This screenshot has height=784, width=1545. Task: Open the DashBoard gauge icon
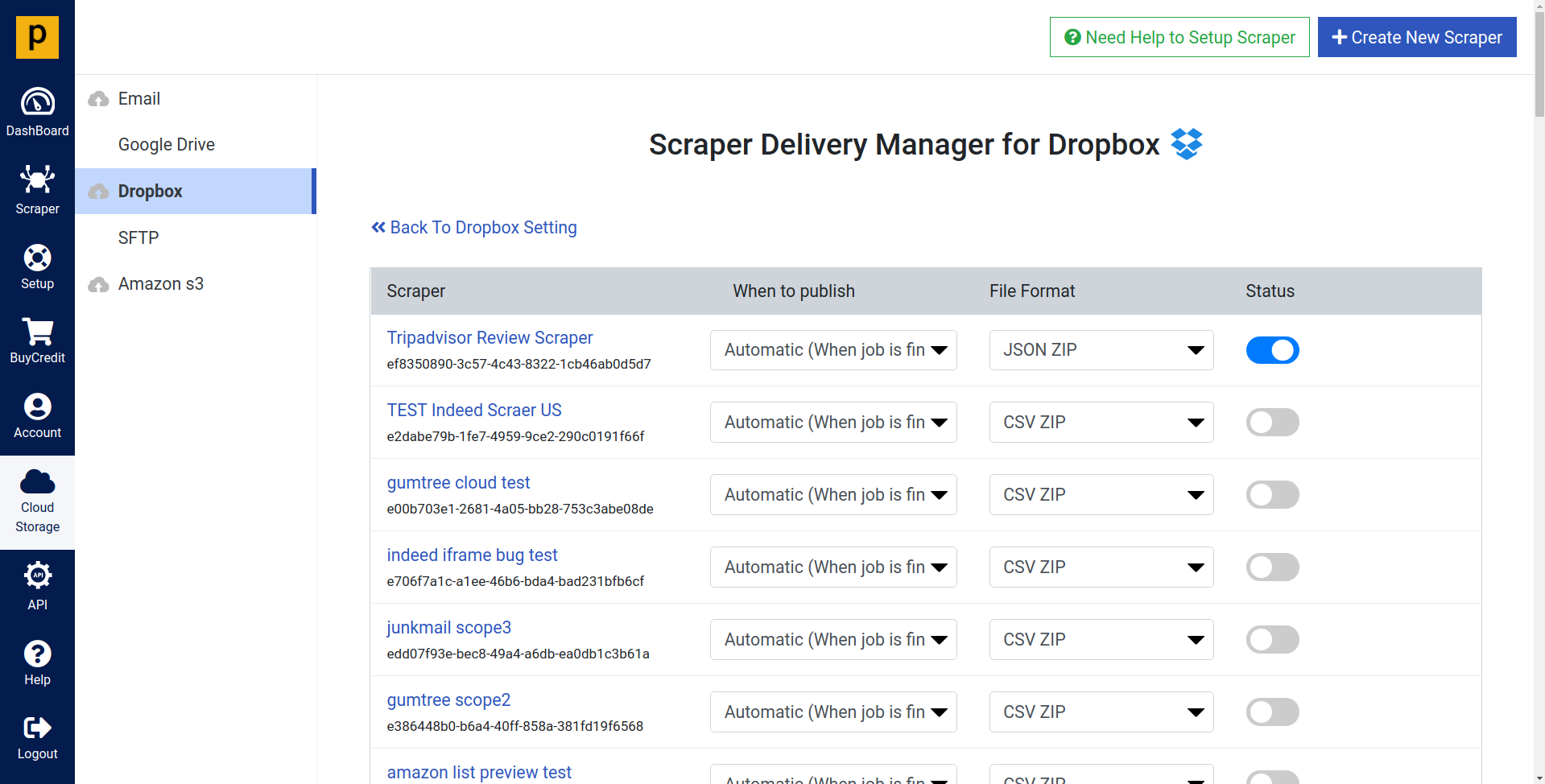(x=37, y=102)
